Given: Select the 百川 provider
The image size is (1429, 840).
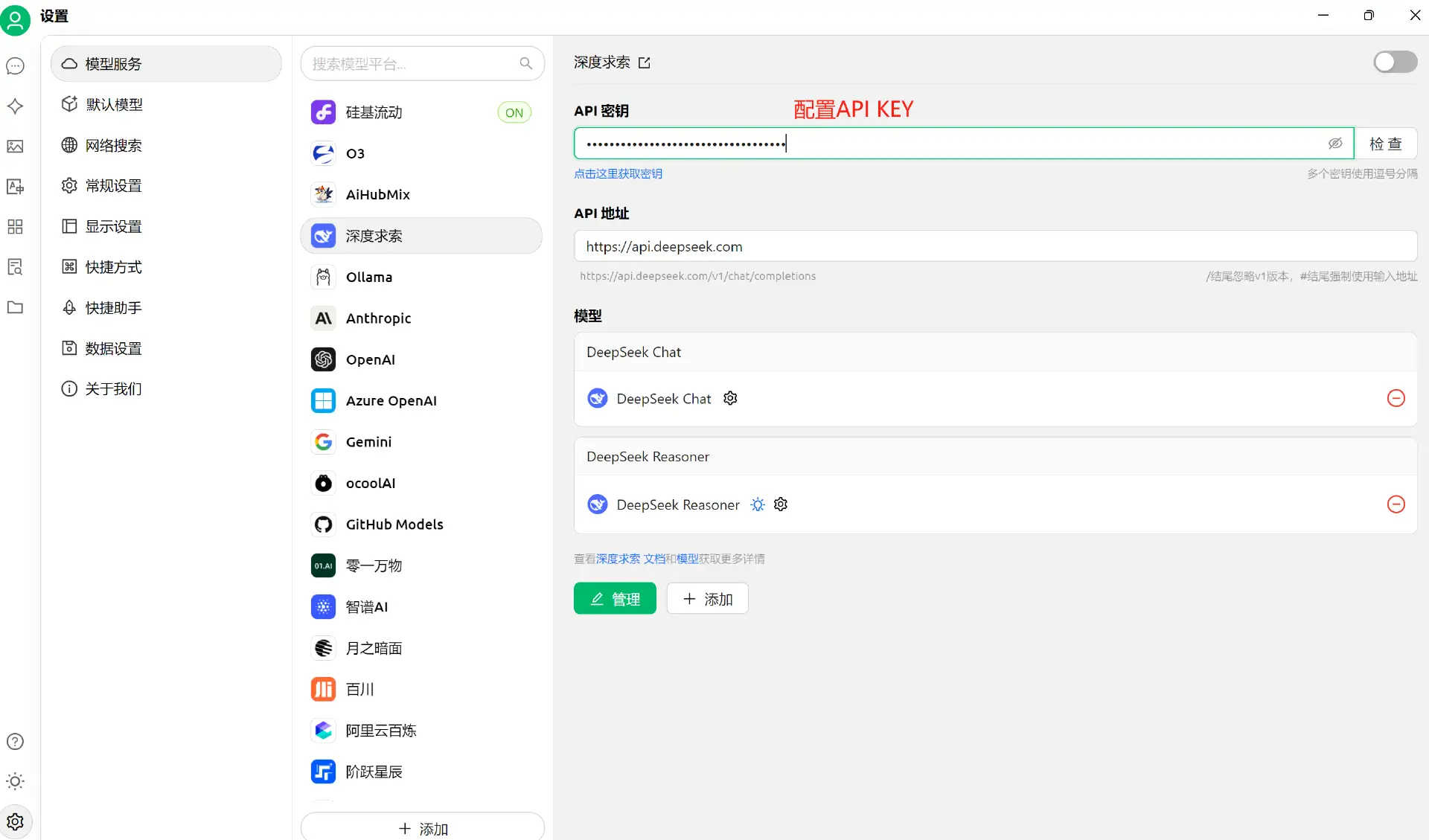Looking at the screenshot, I should pos(421,689).
